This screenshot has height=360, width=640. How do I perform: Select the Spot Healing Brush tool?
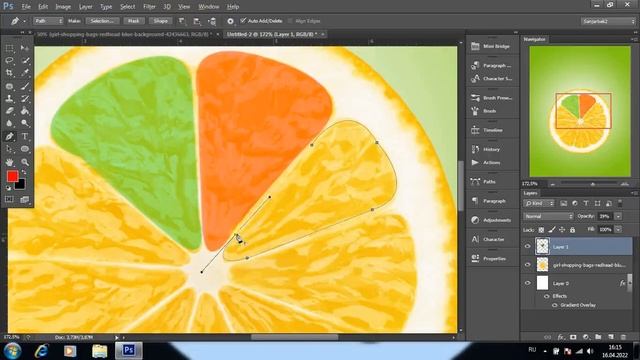click(x=9, y=86)
